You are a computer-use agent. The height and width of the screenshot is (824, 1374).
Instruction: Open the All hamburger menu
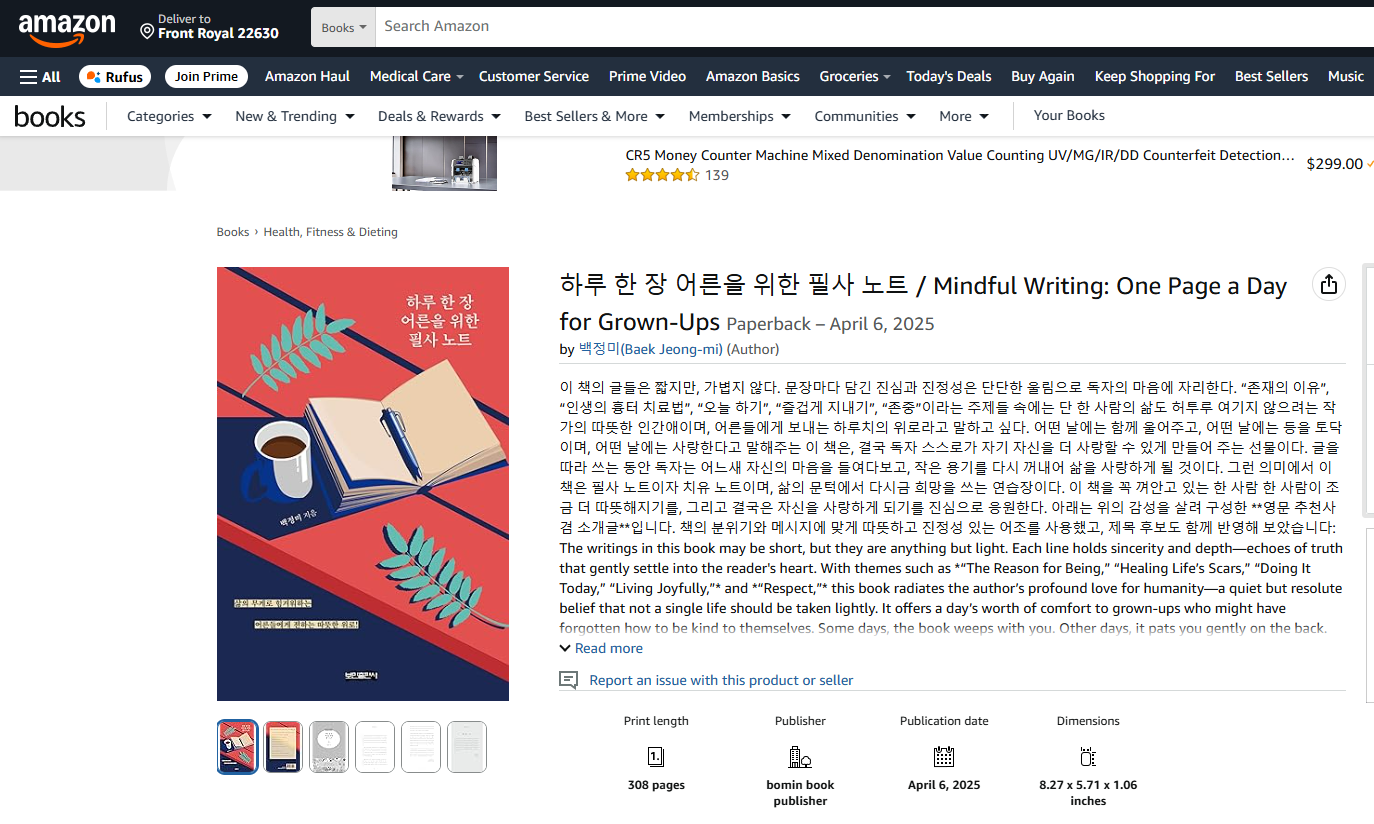click(40, 76)
